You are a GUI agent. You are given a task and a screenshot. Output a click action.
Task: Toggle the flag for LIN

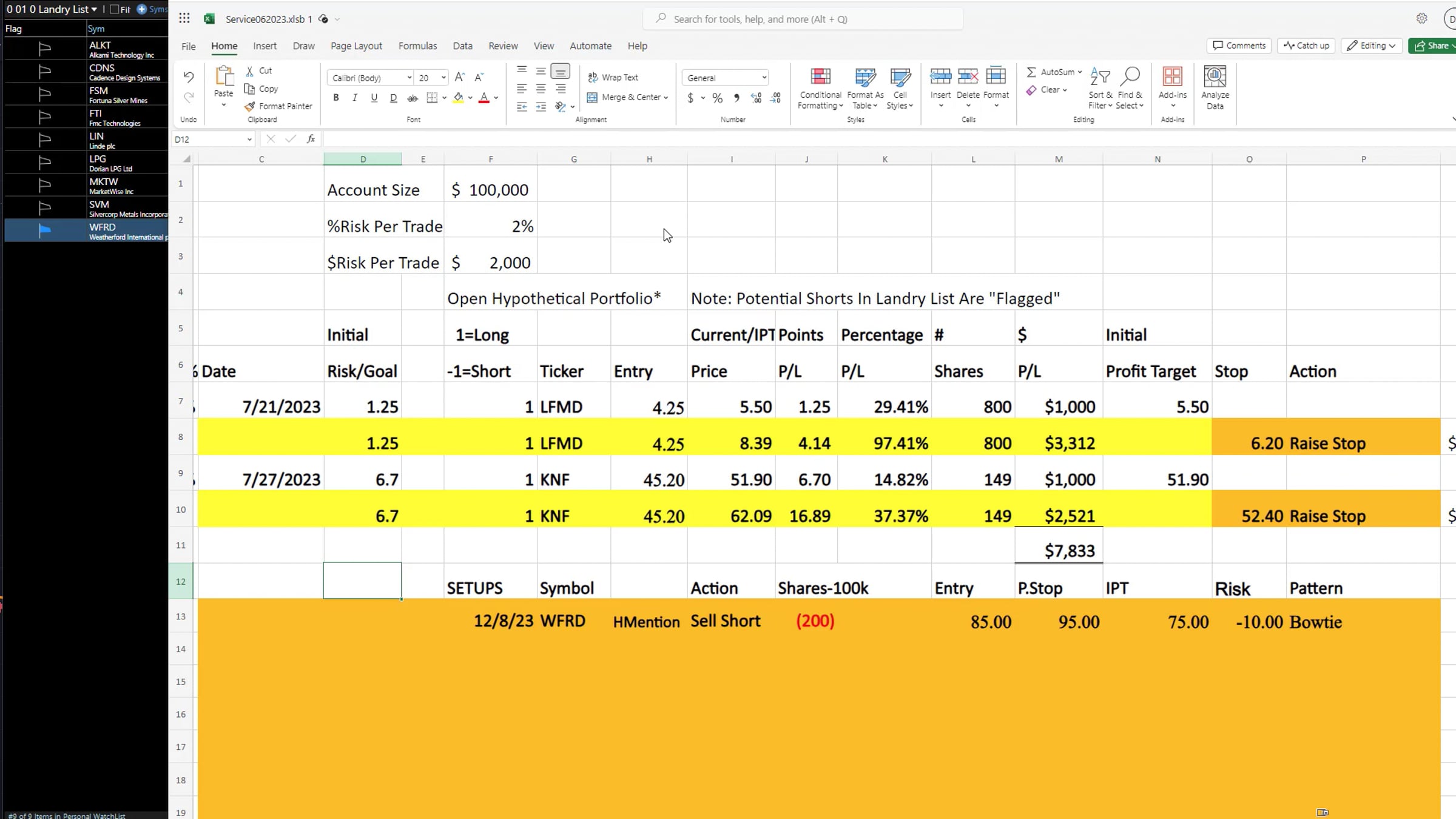(x=45, y=140)
